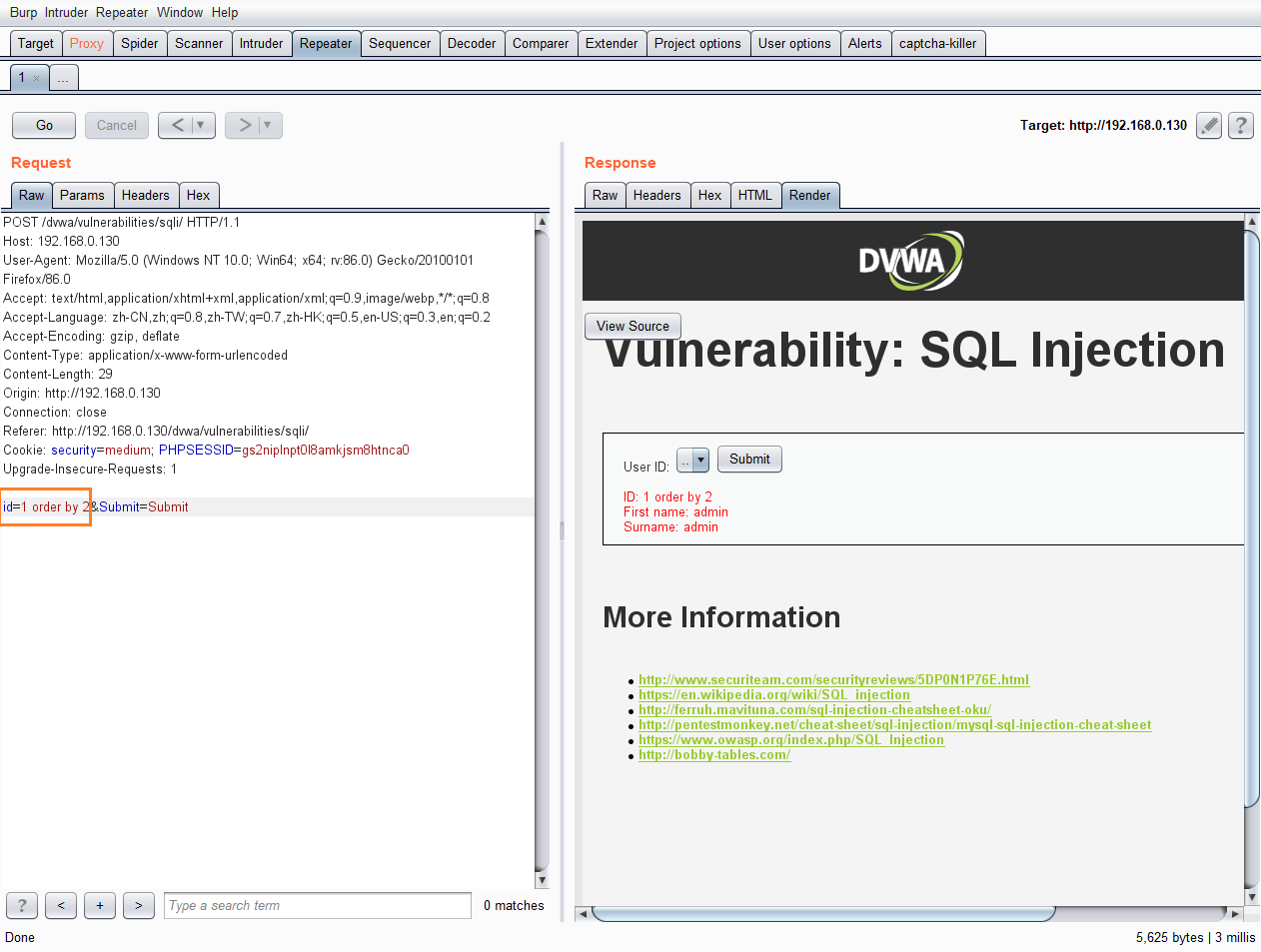Open the Help menu
The width and height of the screenshot is (1261, 952).
tap(225, 12)
